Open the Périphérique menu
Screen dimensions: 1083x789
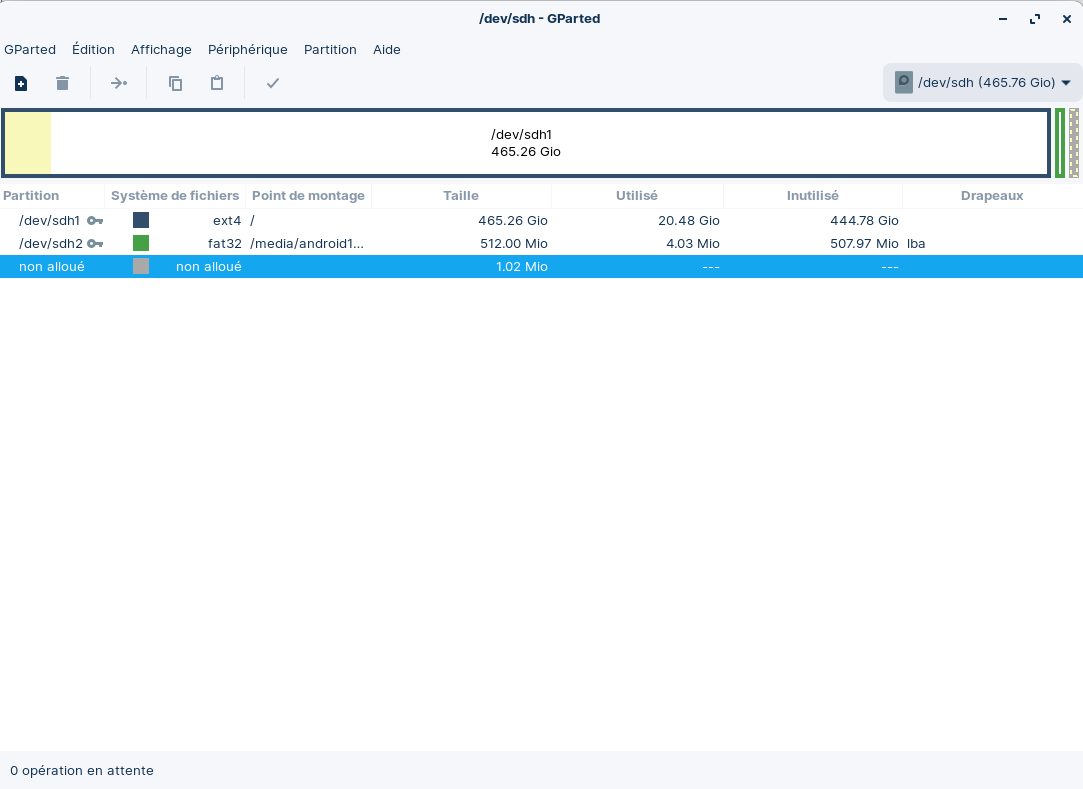point(247,50)
